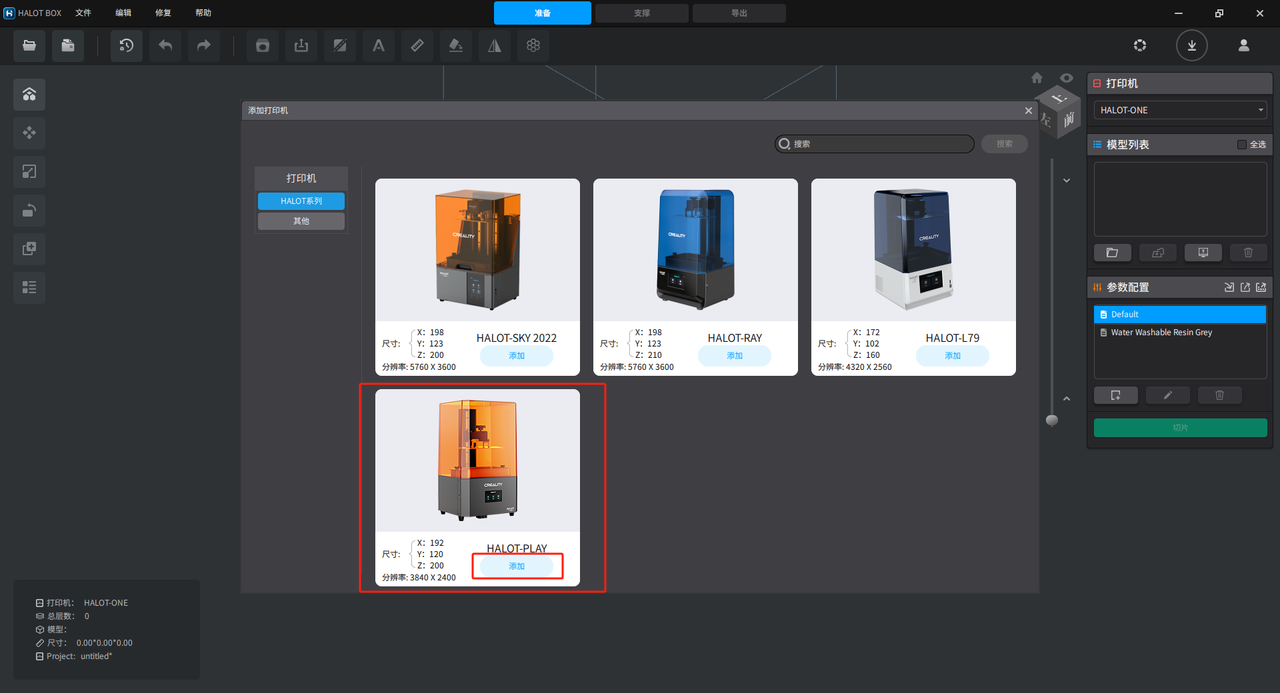Select the scale sidebar tool
Viewport: 1280px width, 693px height.
click(x=29, y=172)
